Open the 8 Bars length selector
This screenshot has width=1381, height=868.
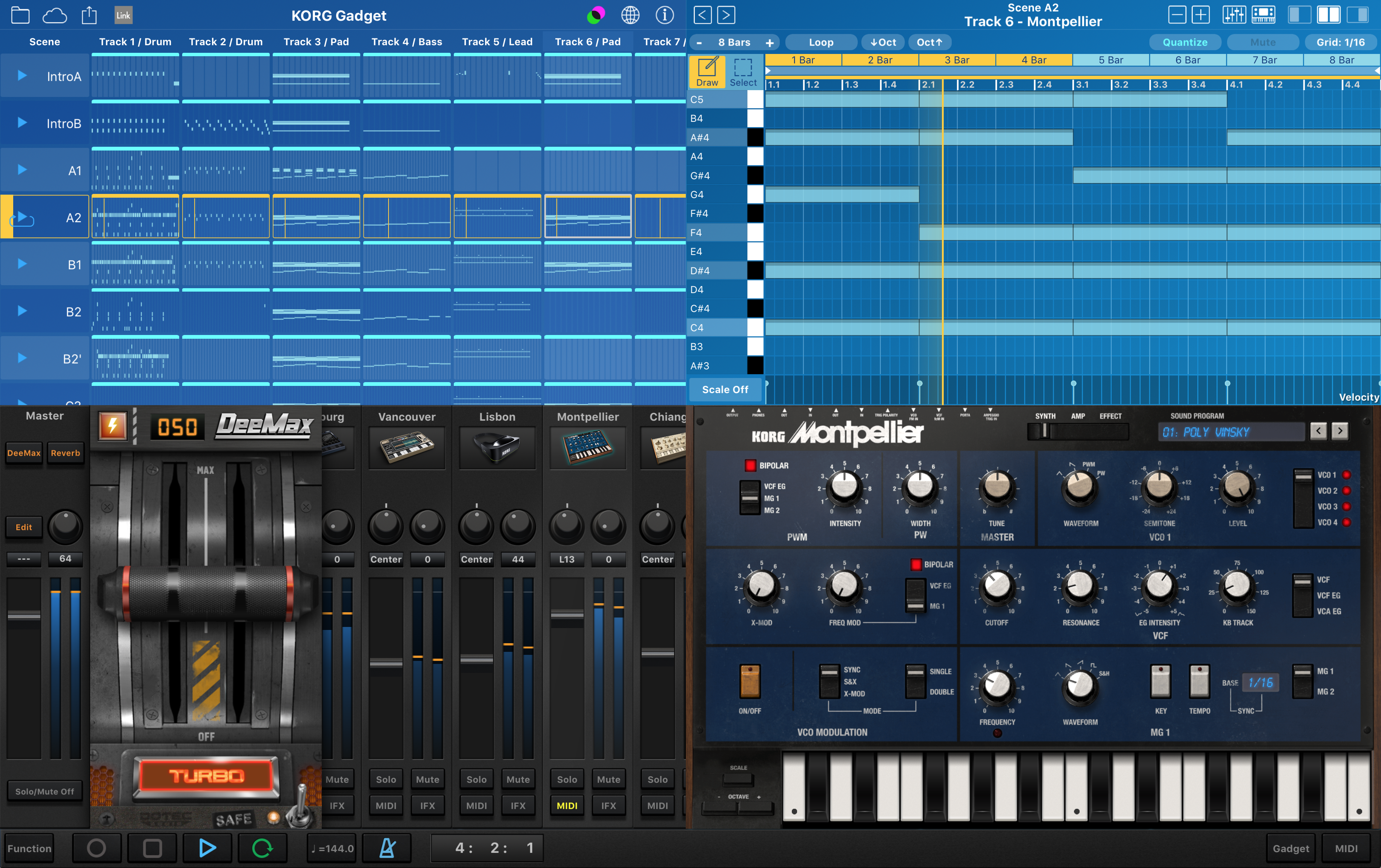734,42
